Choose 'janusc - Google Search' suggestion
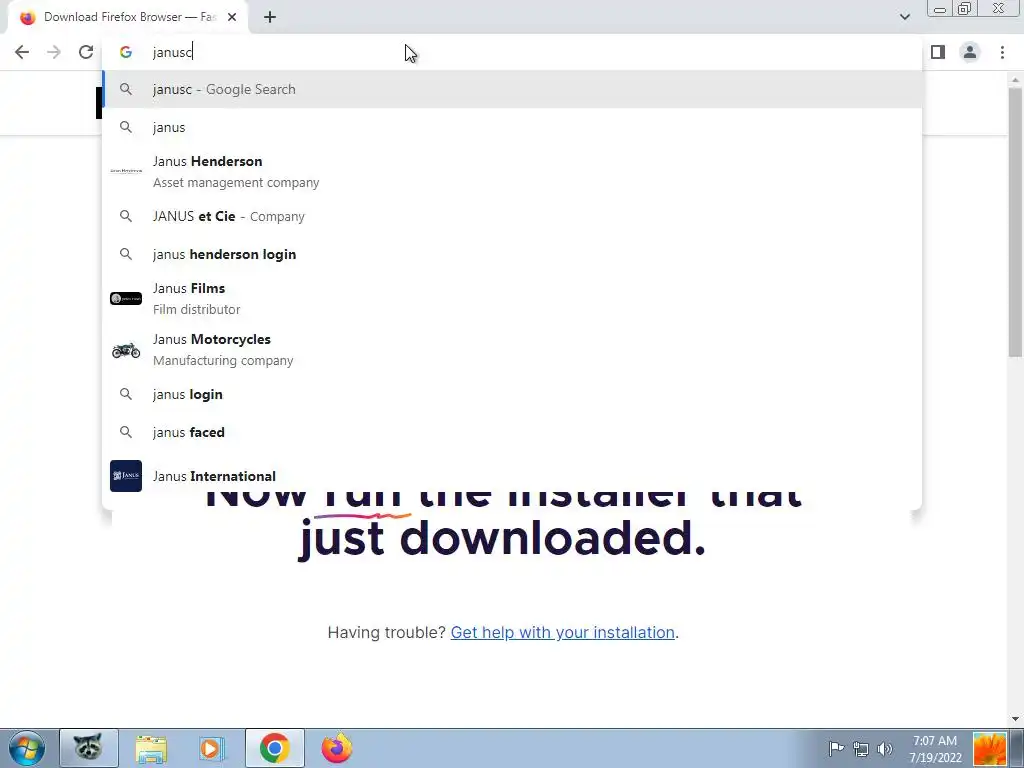The width and height of the screenshot is (1024, 768). click(513, 89)
